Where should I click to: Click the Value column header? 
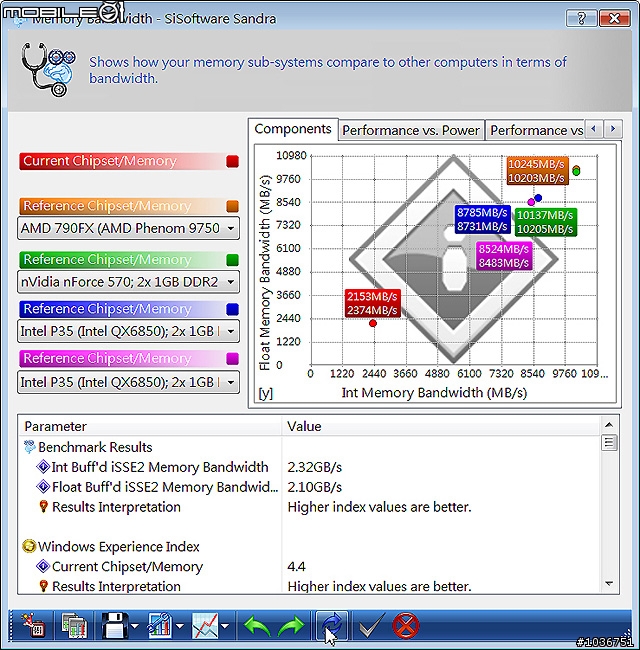[441, 426]
